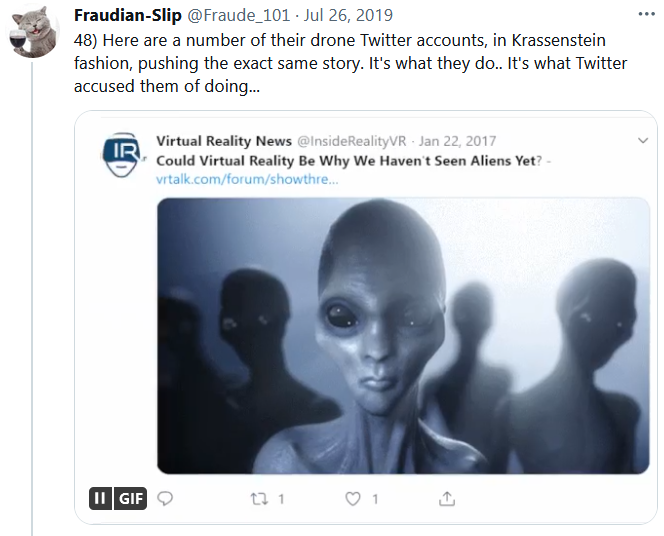
Task: Reply using the speech bubble icon
Action: click(x=165, y=498)
